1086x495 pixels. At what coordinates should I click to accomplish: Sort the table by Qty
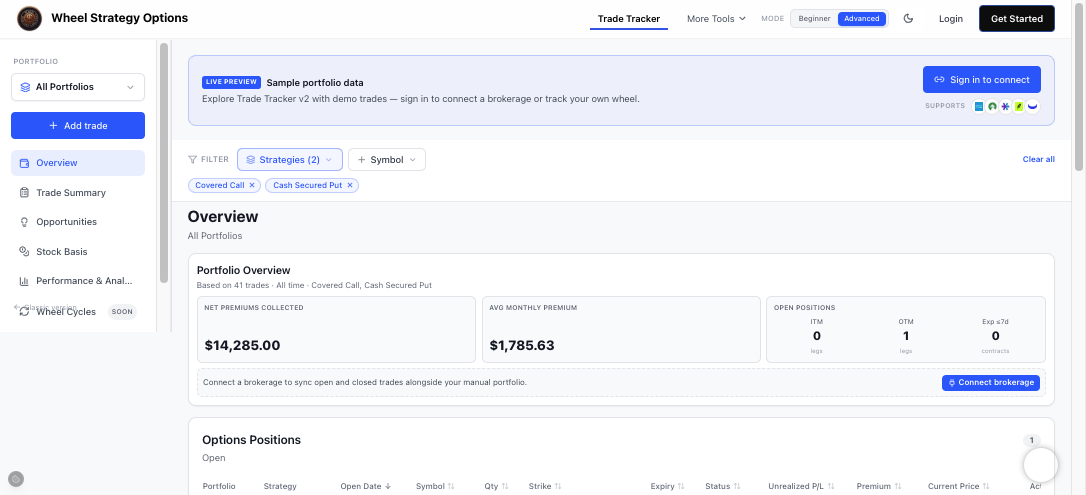(505, 487)
